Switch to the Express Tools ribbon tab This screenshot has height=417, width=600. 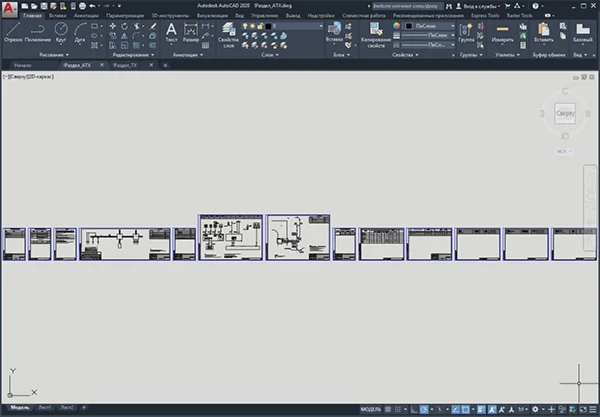(x=485, y=16)
